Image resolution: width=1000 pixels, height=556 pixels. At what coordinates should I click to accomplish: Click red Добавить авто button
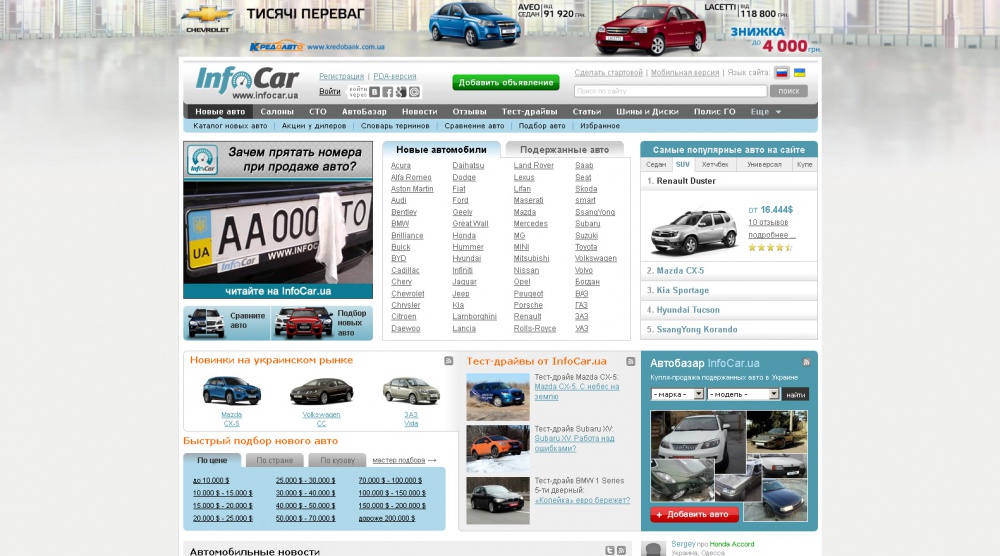[x=695, y=514]
